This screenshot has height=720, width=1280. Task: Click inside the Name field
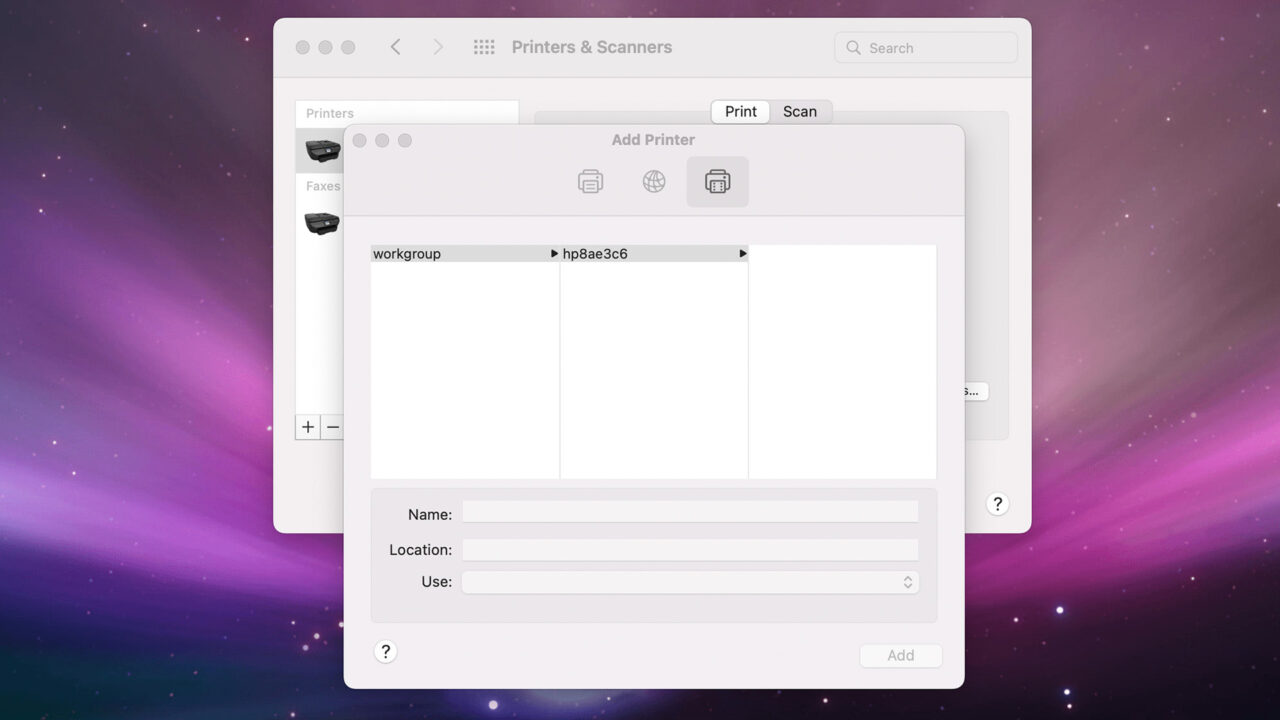690,511
